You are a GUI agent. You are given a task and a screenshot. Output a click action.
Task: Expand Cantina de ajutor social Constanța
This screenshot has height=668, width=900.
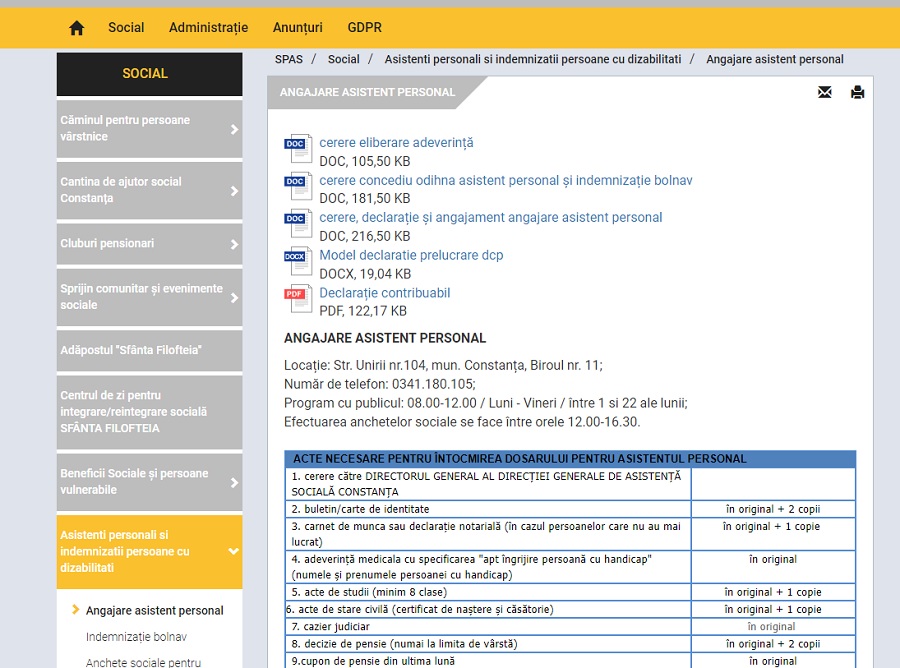click(x=234, y=191)
